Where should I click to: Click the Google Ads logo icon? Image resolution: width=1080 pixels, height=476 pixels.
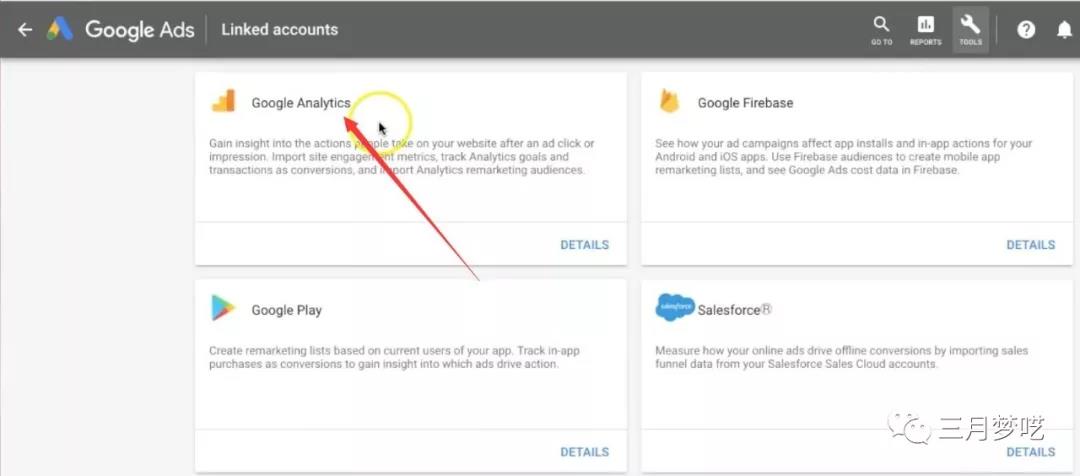coord(60,29)
